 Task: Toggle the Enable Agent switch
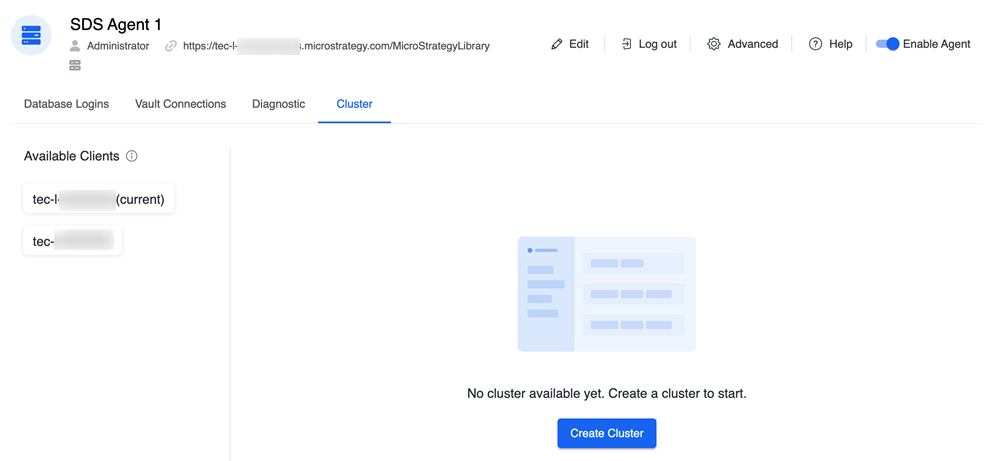887,44
